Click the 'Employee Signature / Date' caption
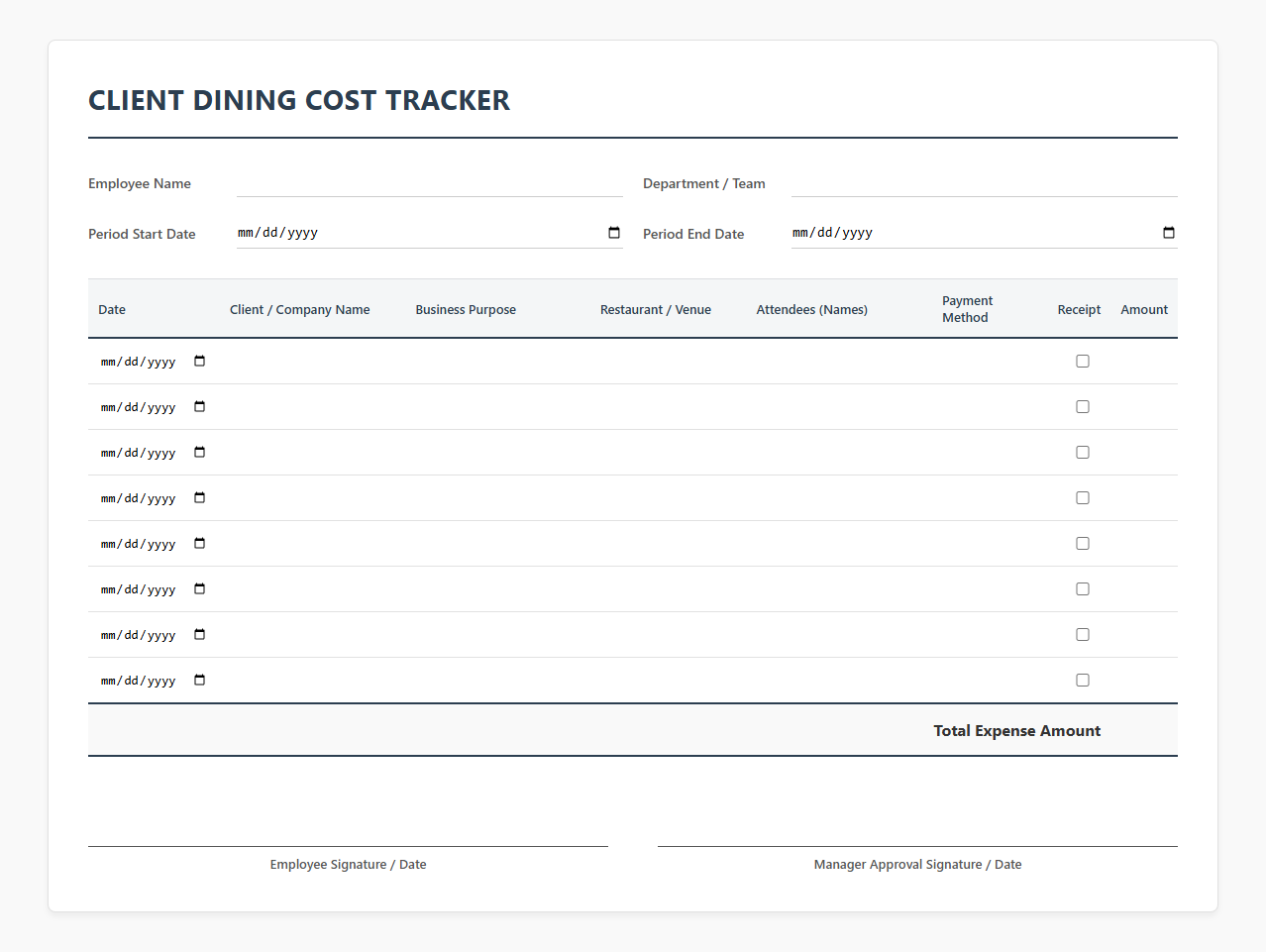Viewport: 1266px width, 952px height. tap(349, 865)
